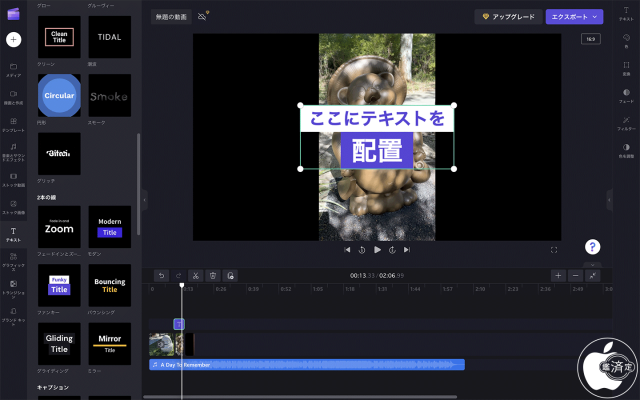Open the stock video sidebar tab
The image size is (640, 400).
[13, 180]
